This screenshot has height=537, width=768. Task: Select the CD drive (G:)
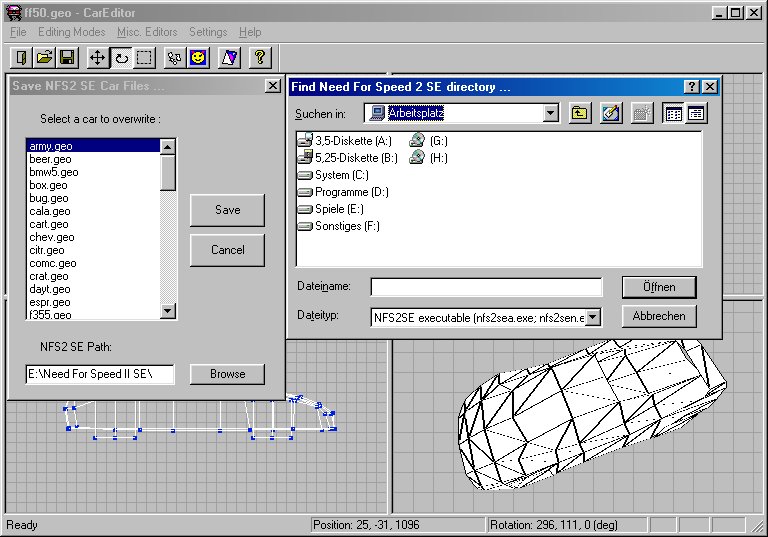pos(429,141)
